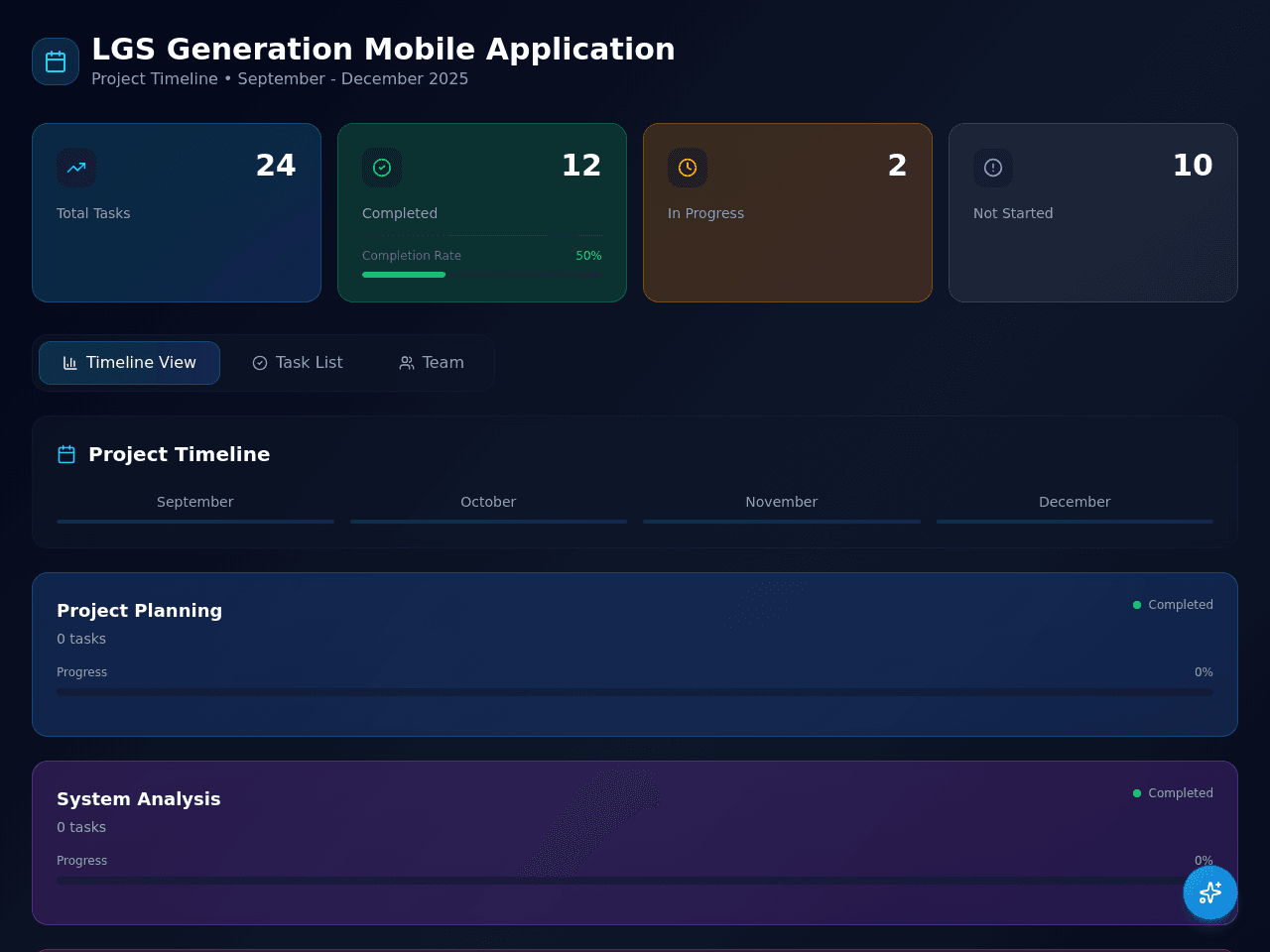Click the Completion Rate progress bar
The width and height of the screenshot is (1270, 952).
(x=482, y=275)
